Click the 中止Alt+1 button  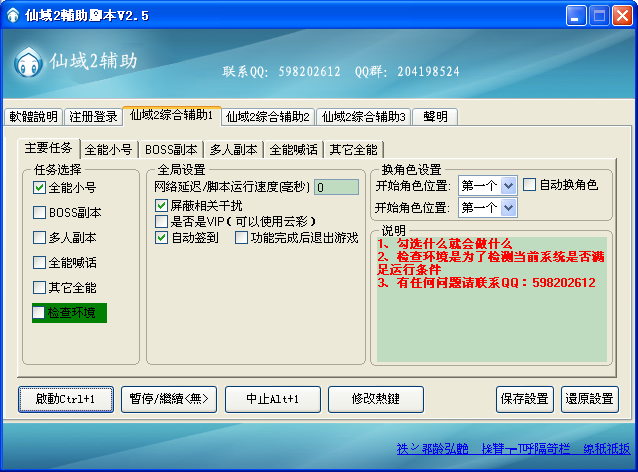point(273,399)
